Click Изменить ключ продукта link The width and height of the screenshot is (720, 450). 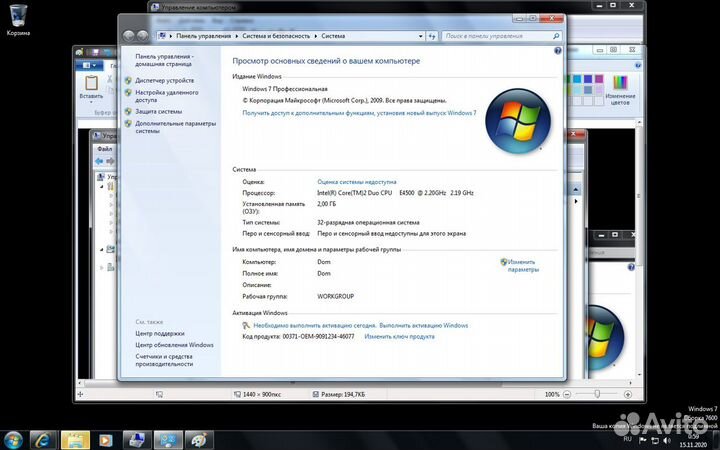pos(399,337)
